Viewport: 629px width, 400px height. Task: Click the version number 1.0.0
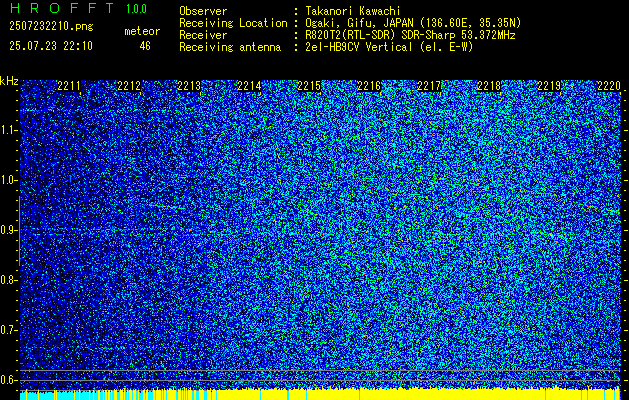[x=136, y=8]
